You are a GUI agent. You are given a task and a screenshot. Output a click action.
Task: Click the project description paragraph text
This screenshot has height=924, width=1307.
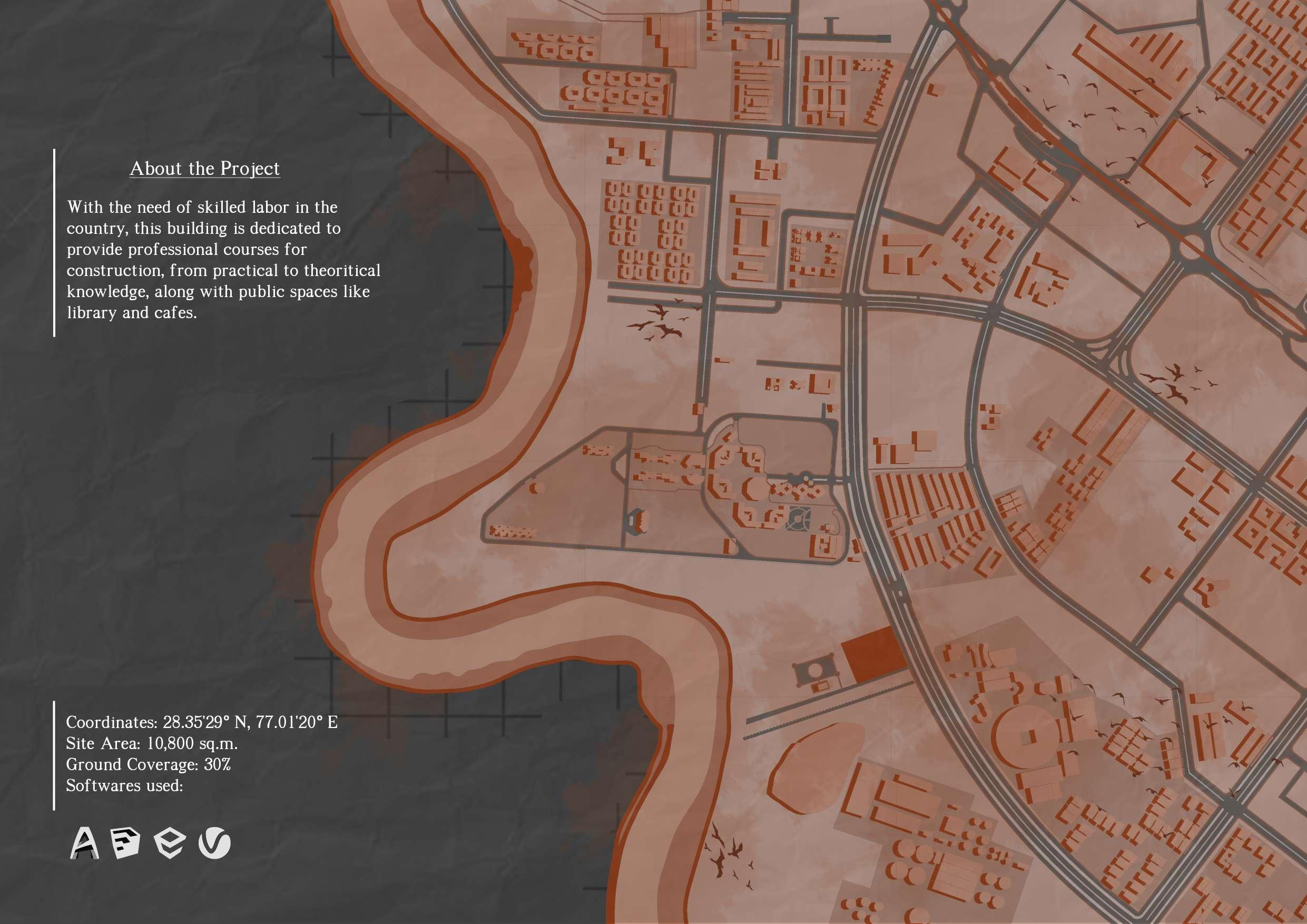point(222,259)
